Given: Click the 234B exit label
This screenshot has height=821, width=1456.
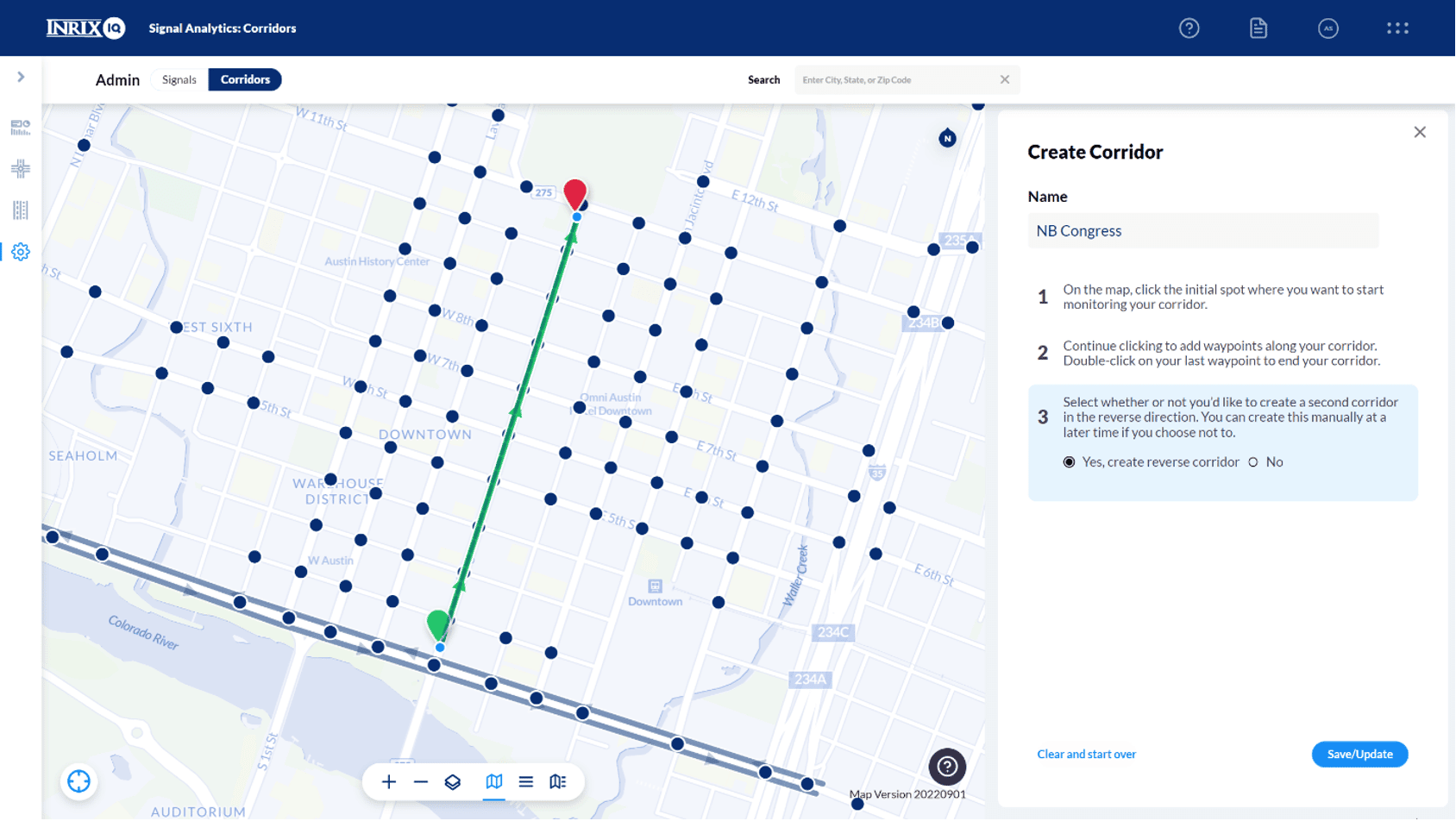Looking at the screenshot, I should 922,323.
